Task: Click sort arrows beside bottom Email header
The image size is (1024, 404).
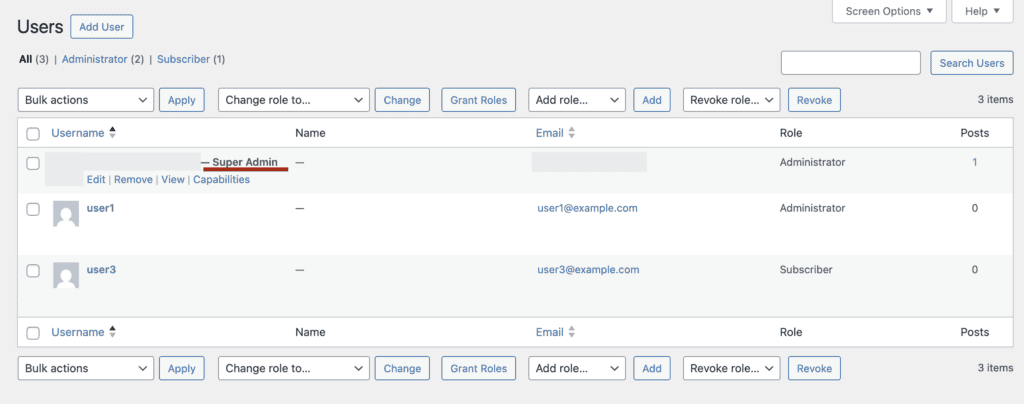Action: click(571, 332)
